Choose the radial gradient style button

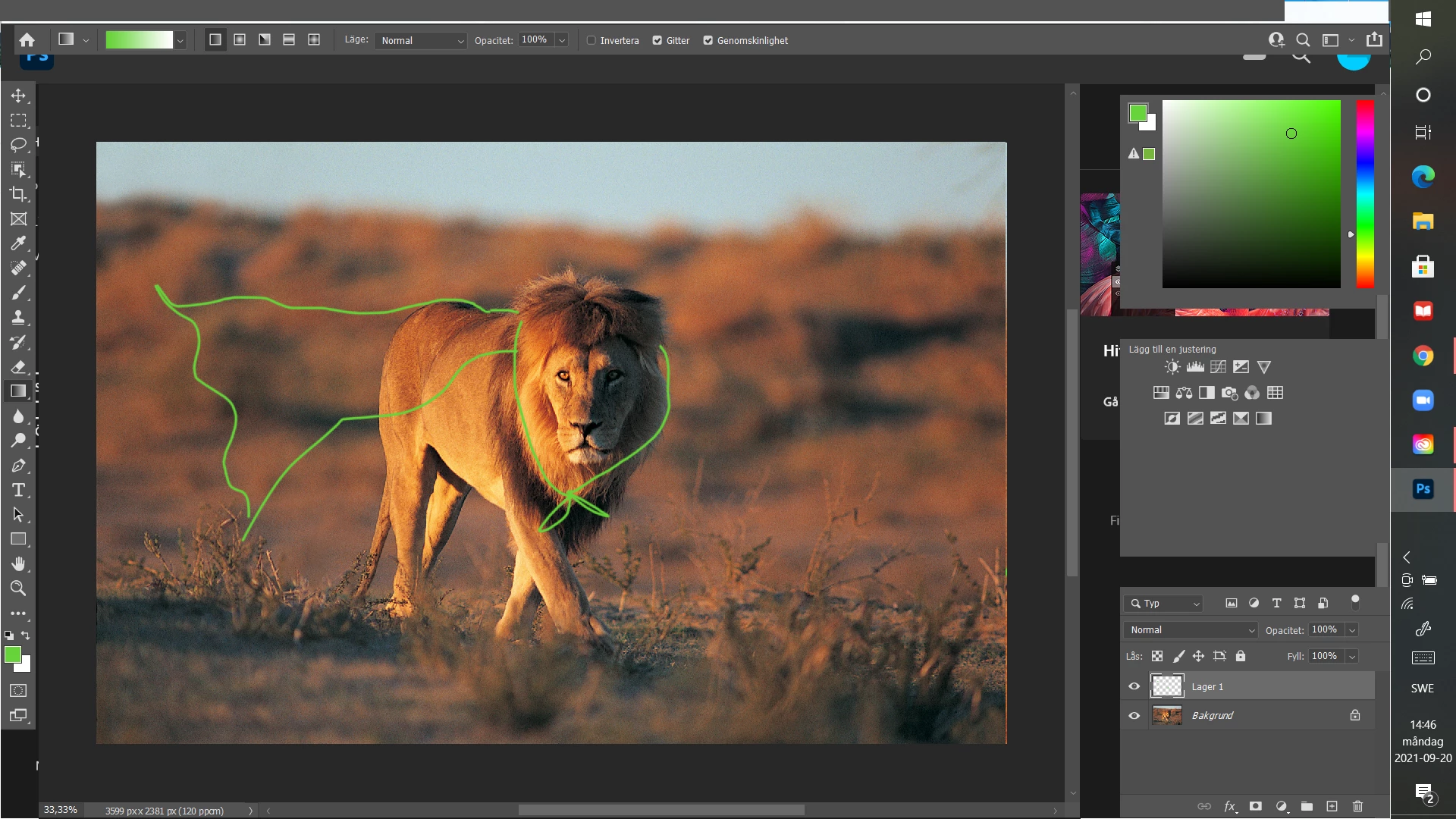pos(240,40)
